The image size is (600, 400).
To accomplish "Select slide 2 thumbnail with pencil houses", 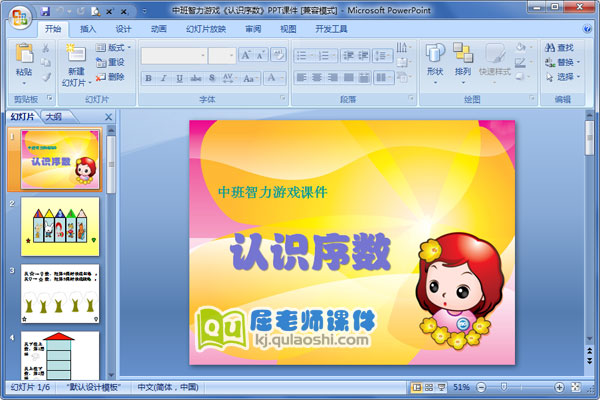I will click(x=60, y=227).
